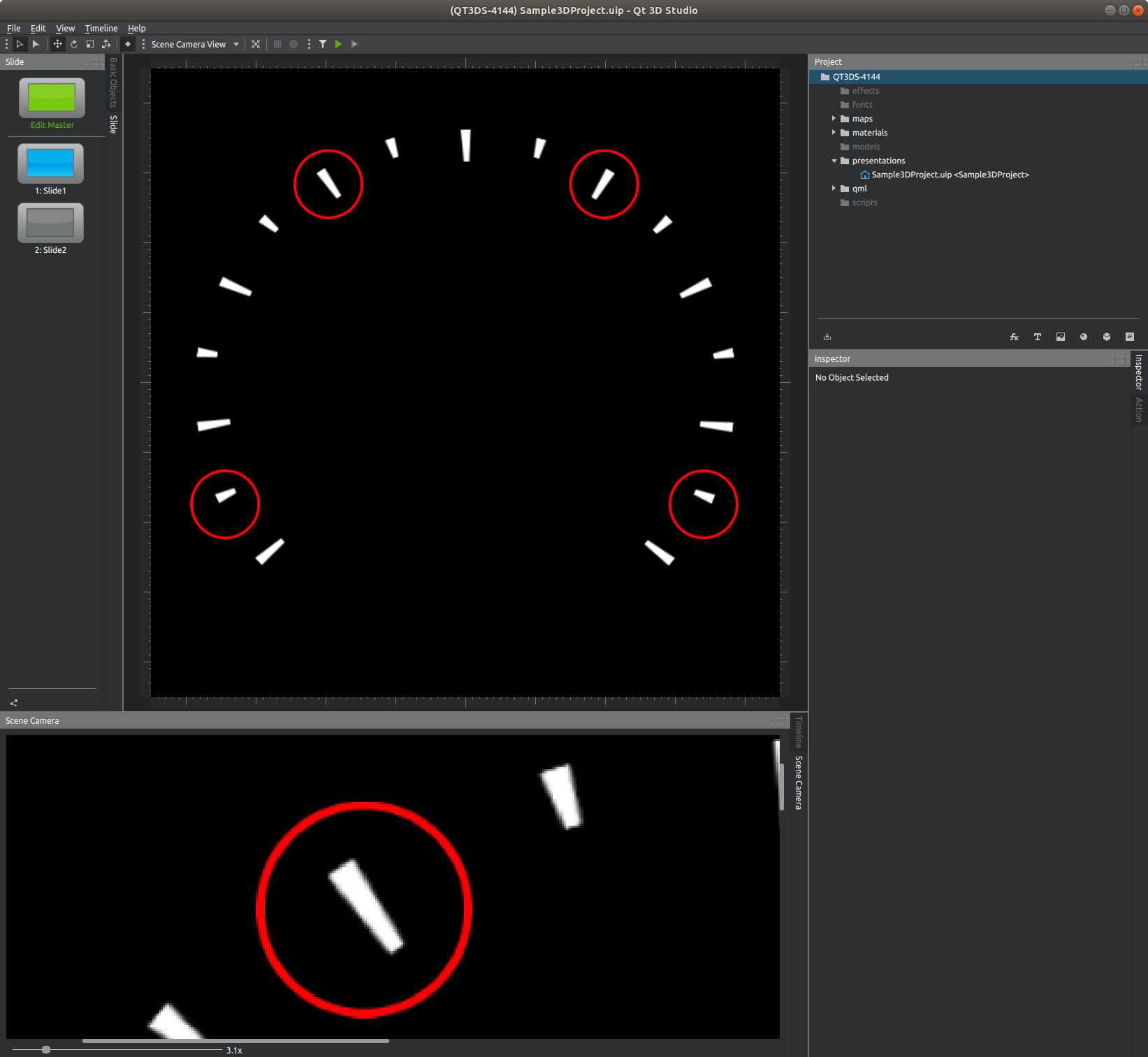The height and width of the screenshot is (1057, 1148).
Task: Open the material library sphere icon
Action: click(1084, 337)
